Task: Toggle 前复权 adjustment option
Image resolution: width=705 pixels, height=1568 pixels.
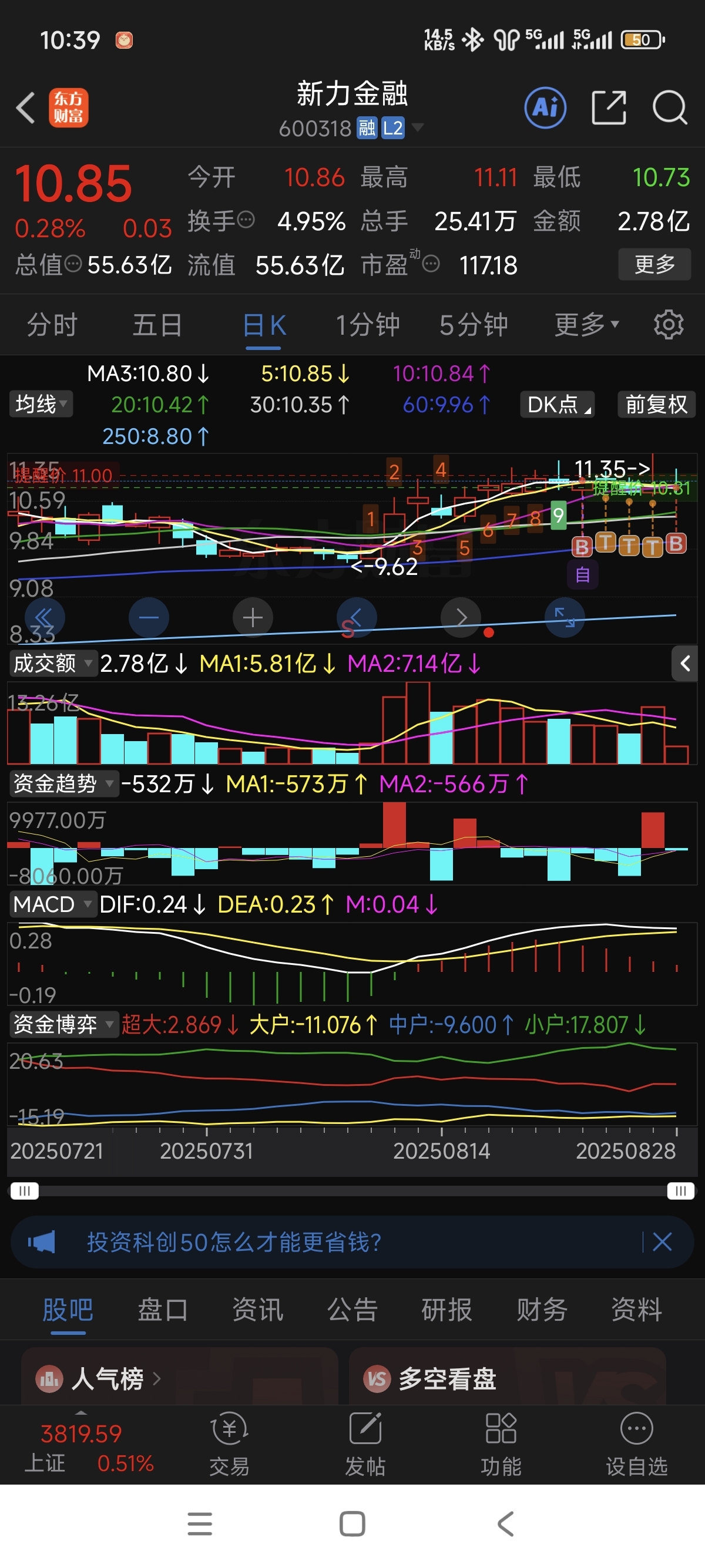Action: 656,404
